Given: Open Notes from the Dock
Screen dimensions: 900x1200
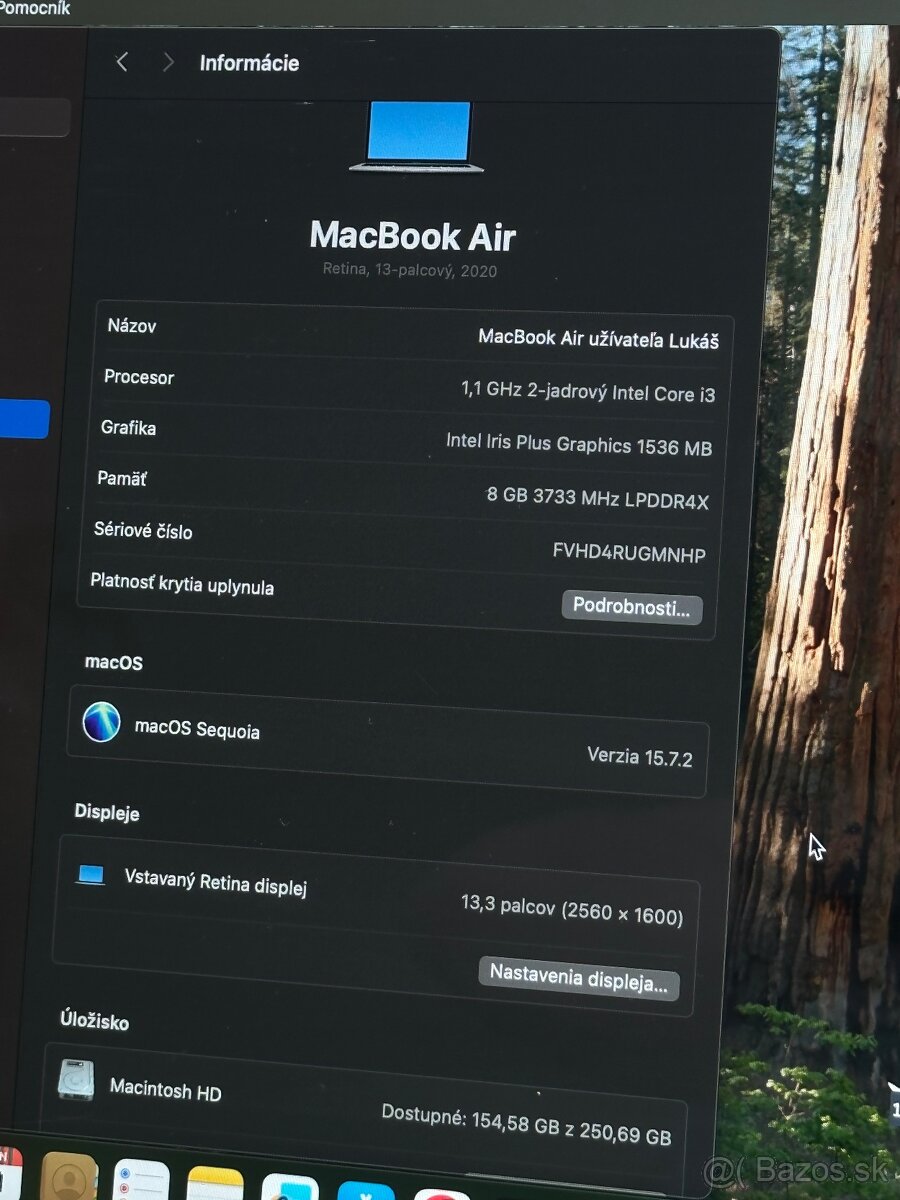Looking at the screenshot, I should (x=216, y=1184).
